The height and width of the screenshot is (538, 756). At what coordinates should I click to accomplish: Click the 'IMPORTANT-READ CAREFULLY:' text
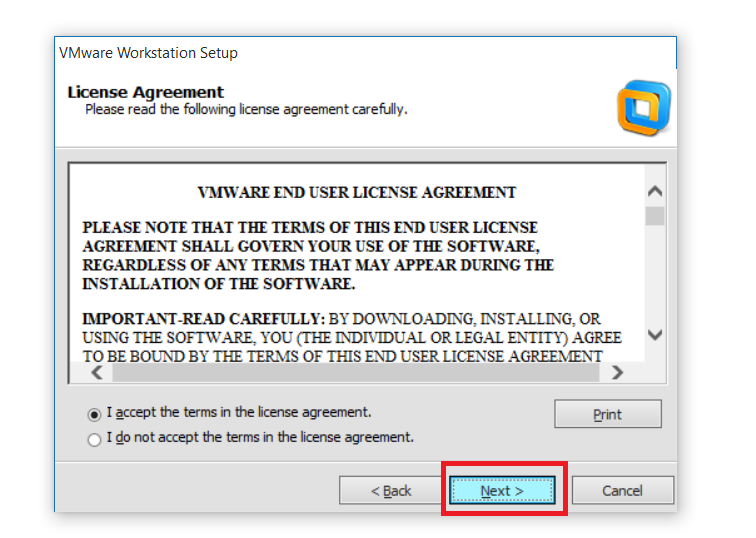(203, 319)
